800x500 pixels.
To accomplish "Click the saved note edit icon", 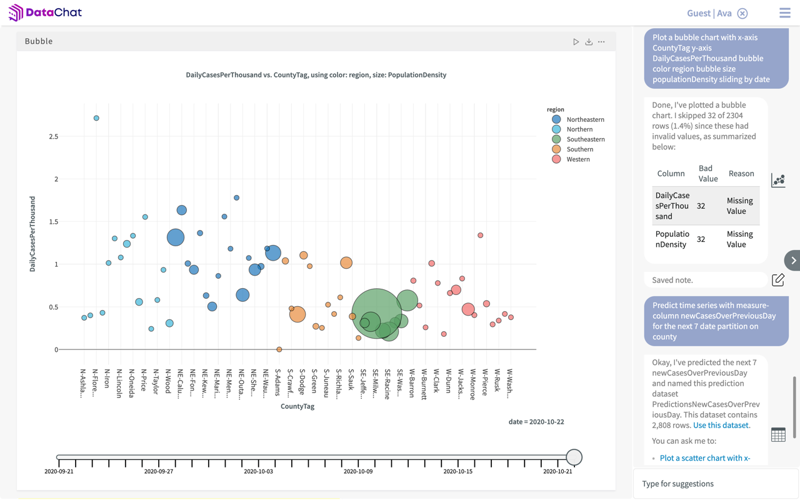I will (x=778, y=280).
